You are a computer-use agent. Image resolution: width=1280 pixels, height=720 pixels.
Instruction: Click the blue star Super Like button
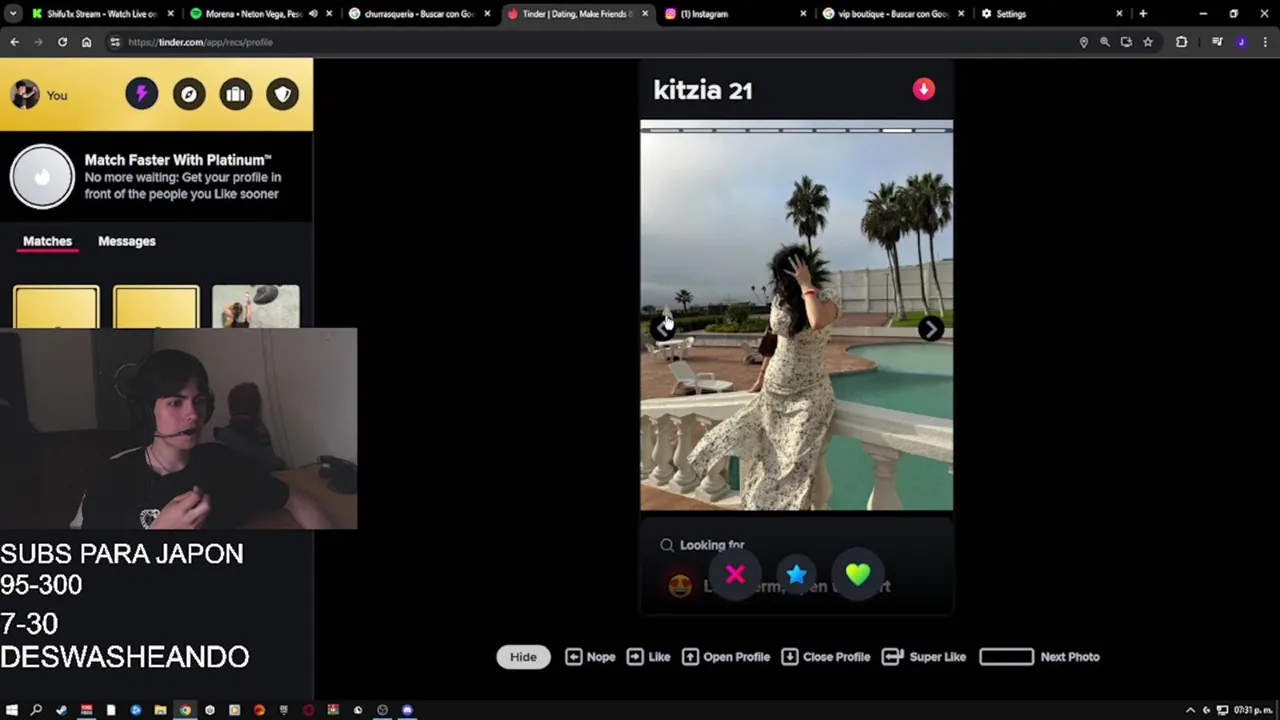coord(796,575)
